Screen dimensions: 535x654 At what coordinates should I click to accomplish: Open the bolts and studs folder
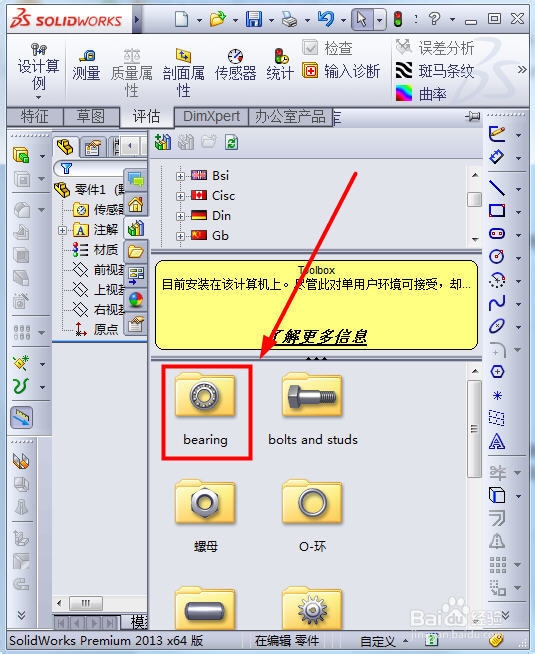coord(313,410)
